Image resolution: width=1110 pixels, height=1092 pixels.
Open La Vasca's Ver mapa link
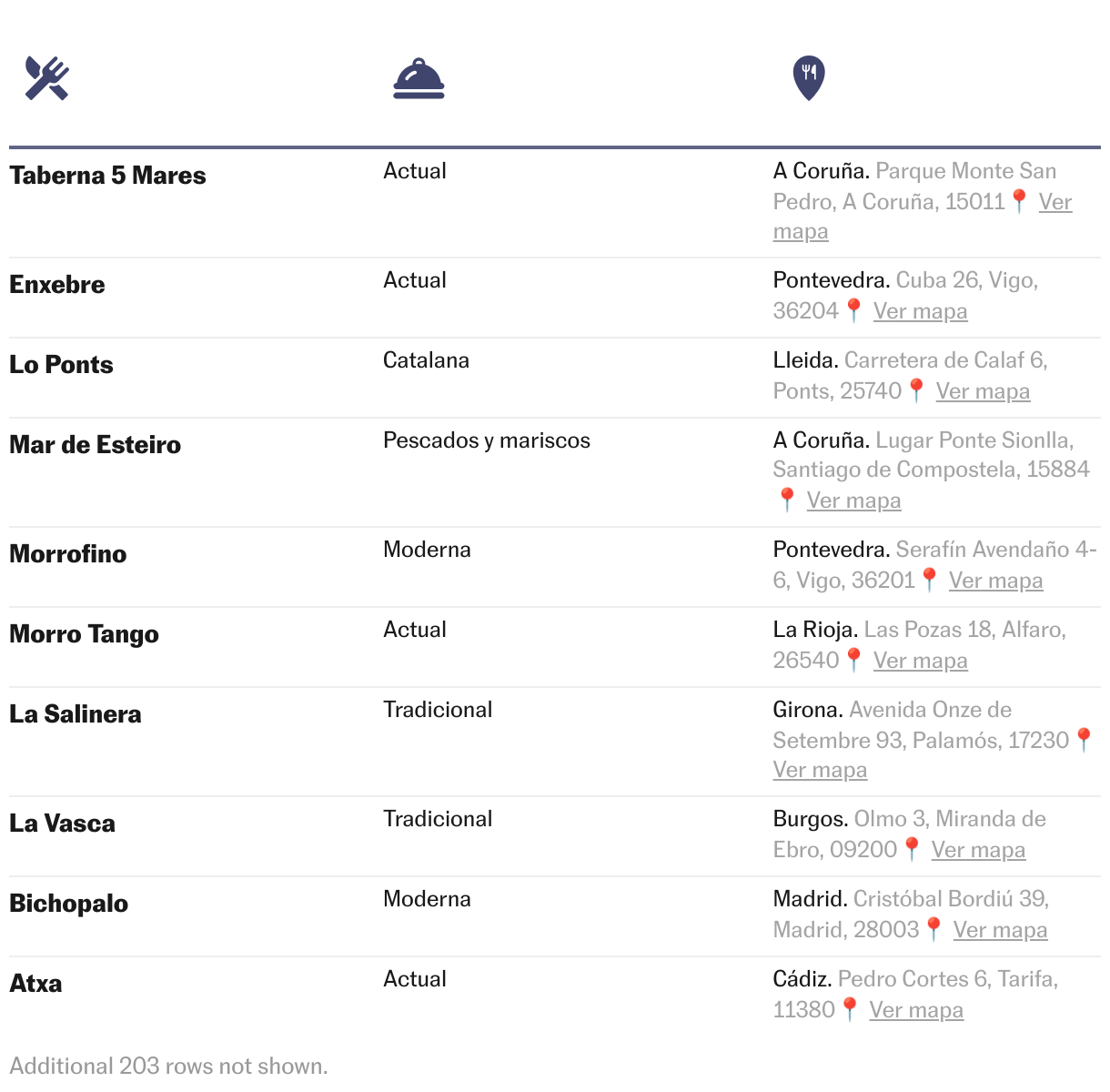point(978,850)
